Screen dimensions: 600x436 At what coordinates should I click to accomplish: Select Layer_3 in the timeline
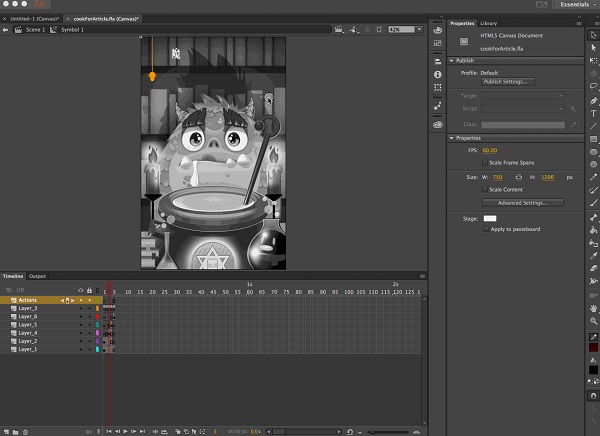28,308
